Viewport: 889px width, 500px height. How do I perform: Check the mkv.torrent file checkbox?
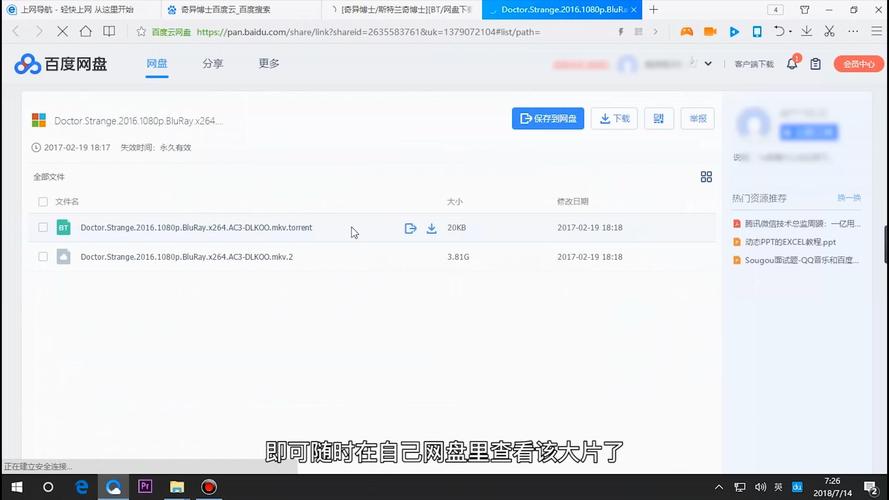coord(43,227)
